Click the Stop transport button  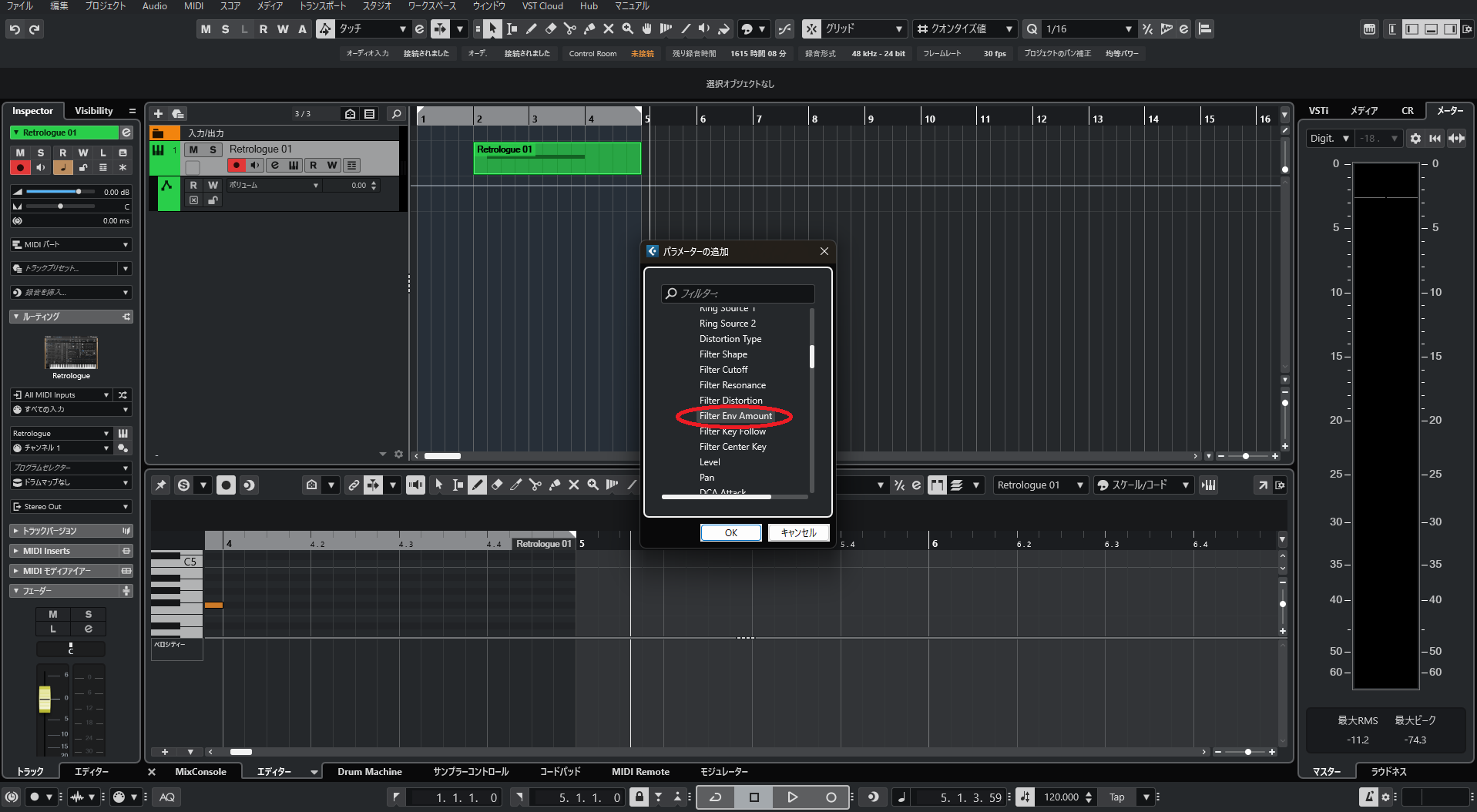[x=754, y=797]
